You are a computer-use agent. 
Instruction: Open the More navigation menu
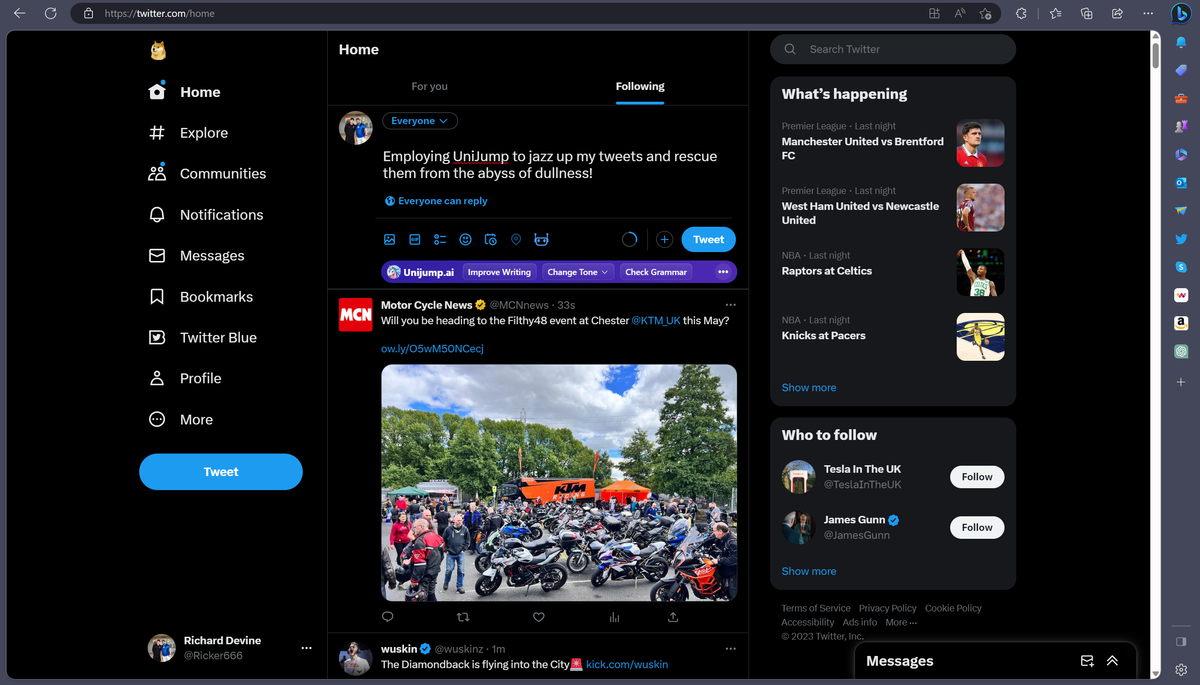tap(181, 420)
